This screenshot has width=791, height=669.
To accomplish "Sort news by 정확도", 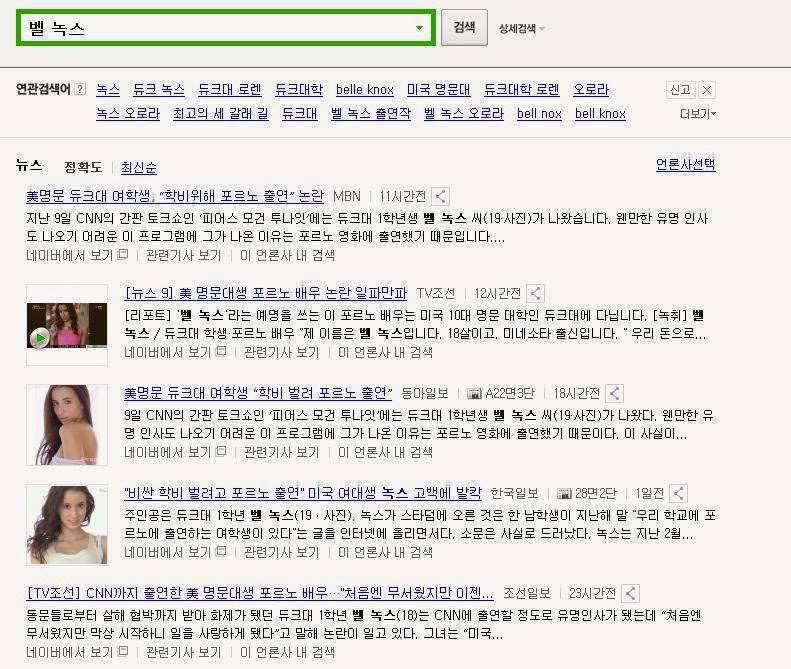I will coord(83,167).
